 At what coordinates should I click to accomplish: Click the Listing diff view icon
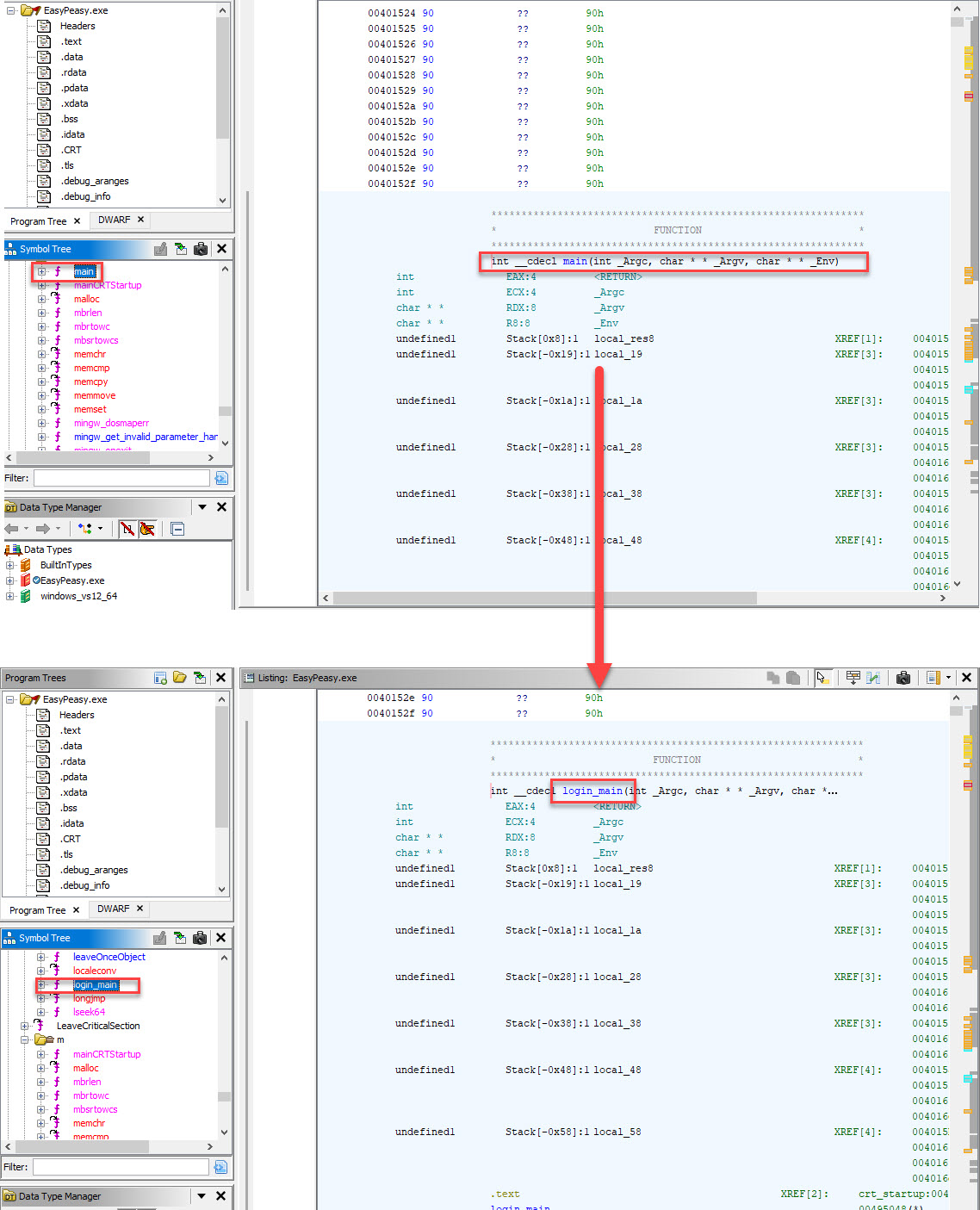(x=873, y=678)
